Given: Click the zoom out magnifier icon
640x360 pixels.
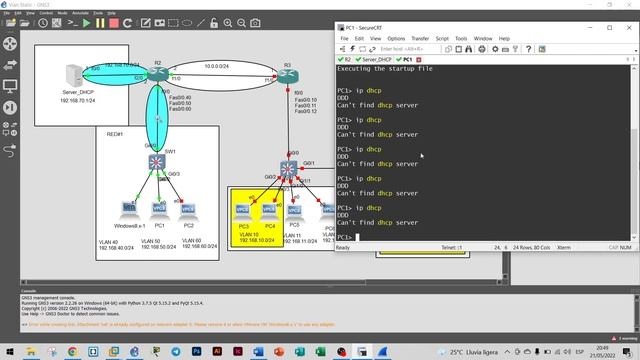Looking at the screenshot, I should 242,23.
